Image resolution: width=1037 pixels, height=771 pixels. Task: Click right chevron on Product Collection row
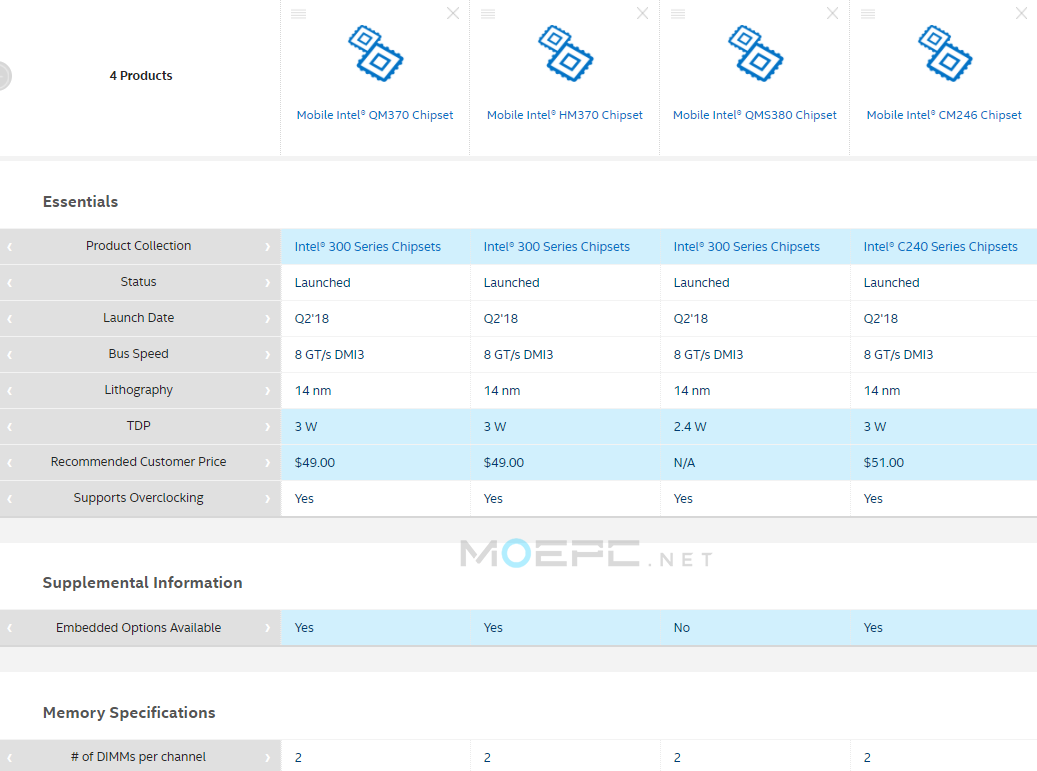point(267,247)
